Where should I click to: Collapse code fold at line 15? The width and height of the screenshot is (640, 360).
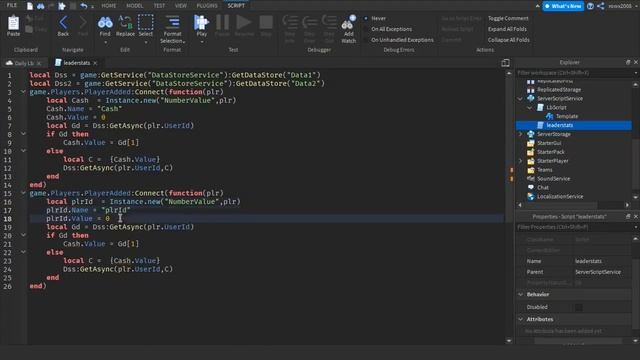click(x=23, y=193)
